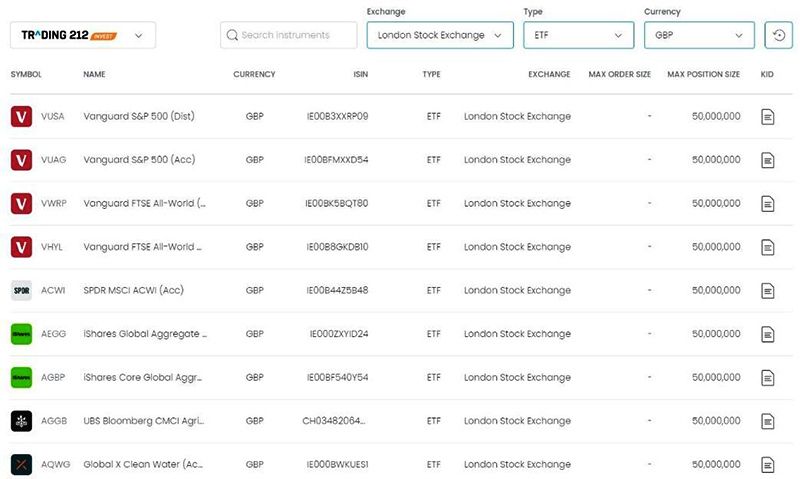Click the magnifier icon in search box
Viewport: 800px width, 479px height.
click(232, 35)
